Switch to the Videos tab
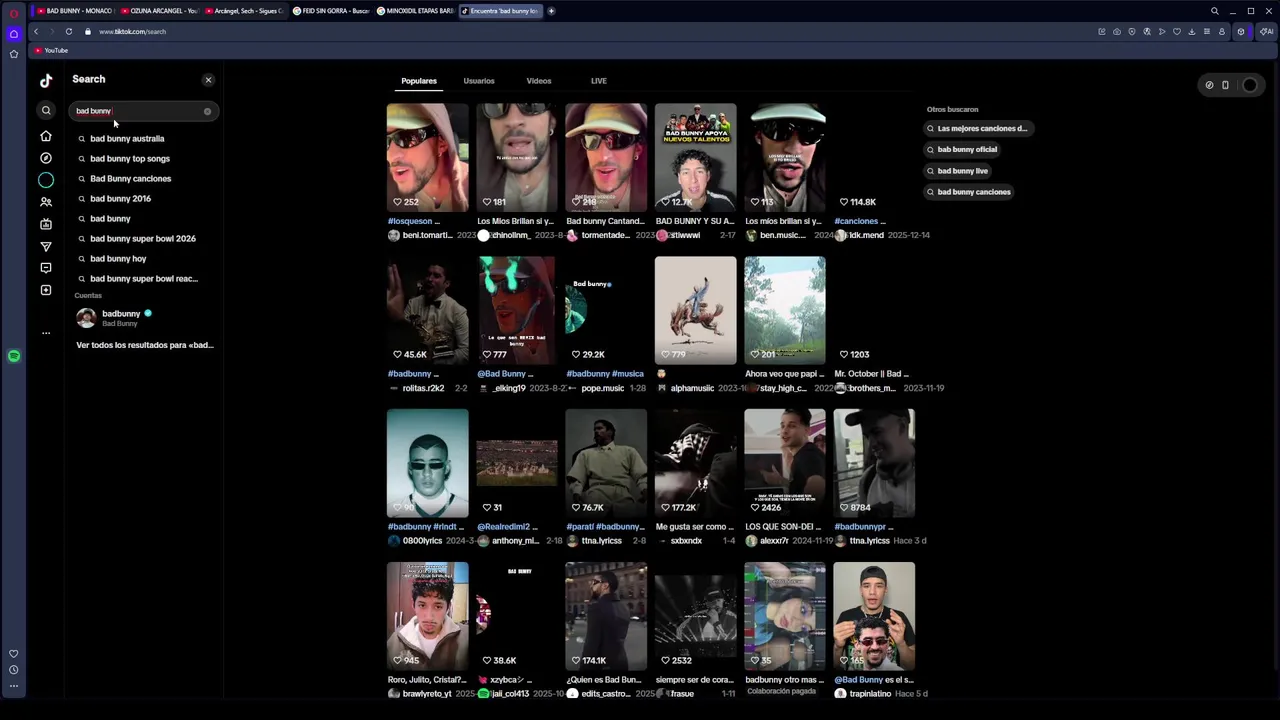The width and height of the screenshot is (1280, 720). point(539,81)
